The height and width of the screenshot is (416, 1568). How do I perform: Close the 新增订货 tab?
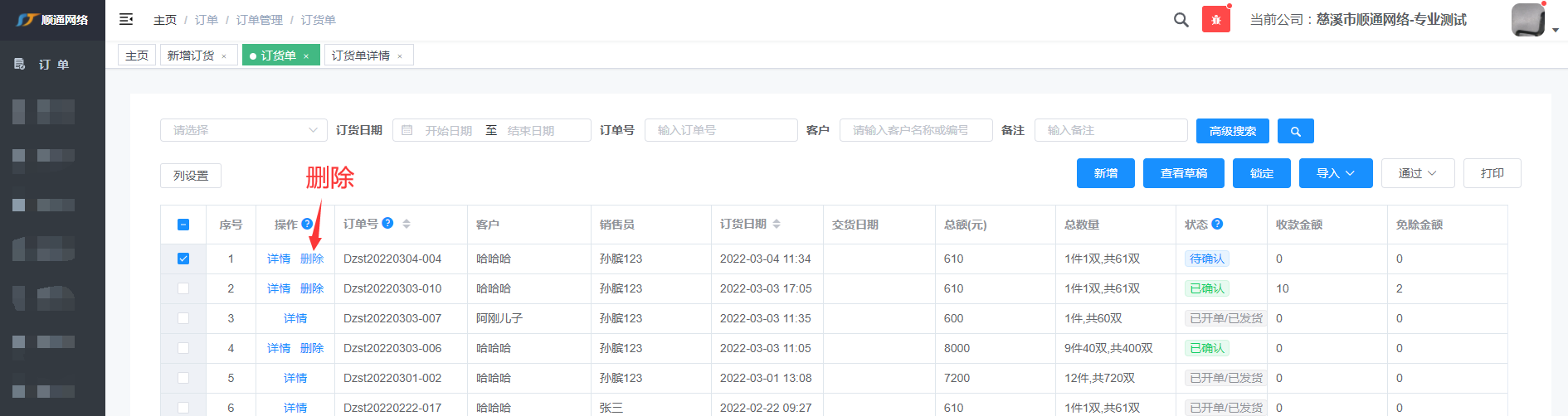[x=224, y=56]
